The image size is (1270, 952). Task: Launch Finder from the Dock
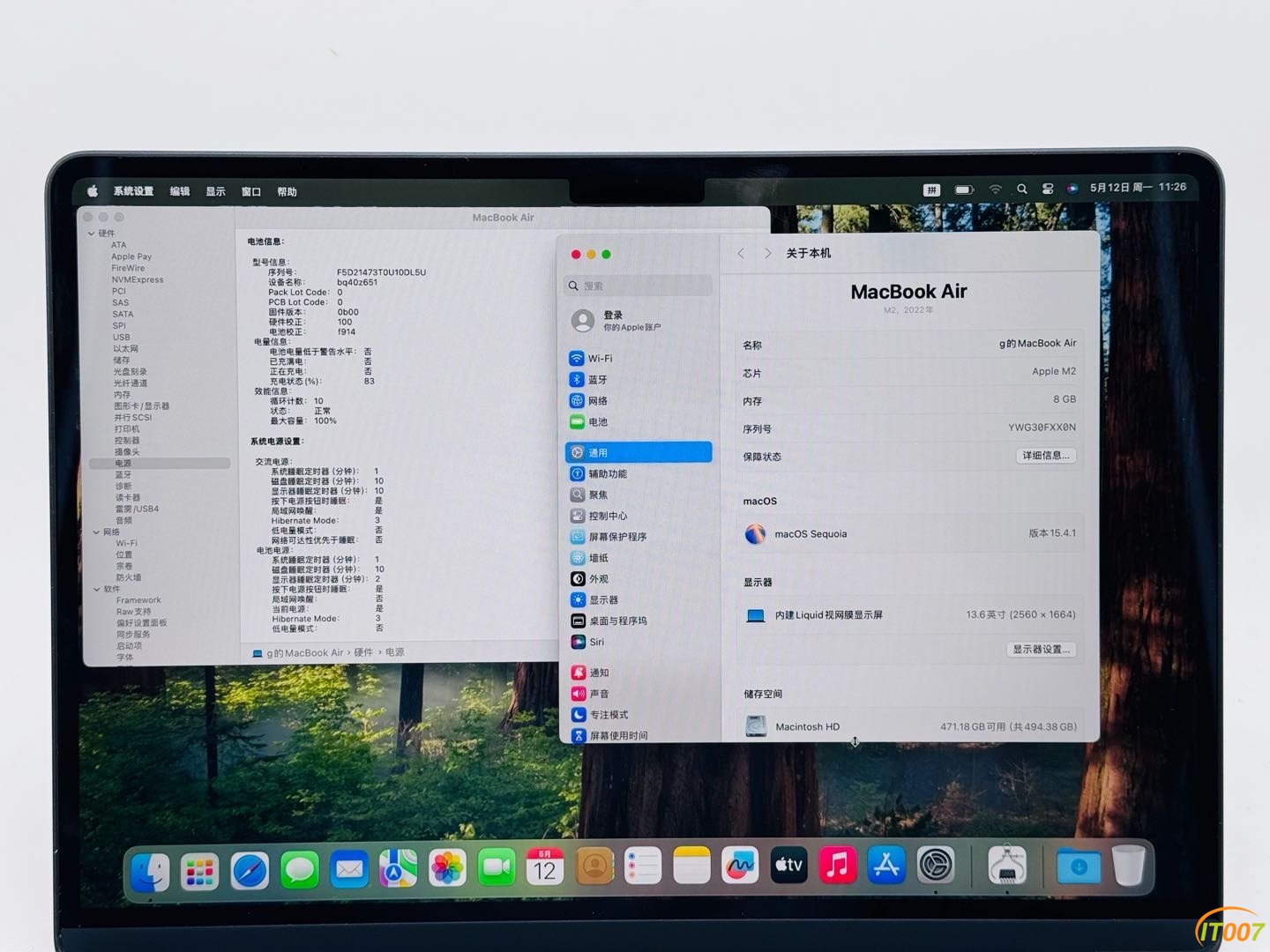150,872
